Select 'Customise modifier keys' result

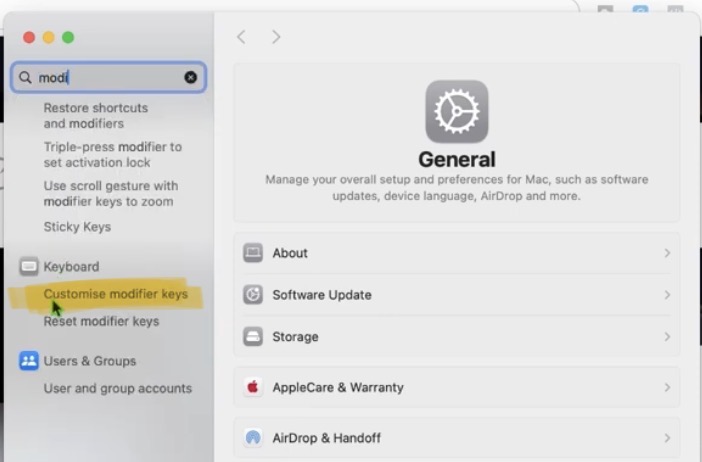coord(116,294)
